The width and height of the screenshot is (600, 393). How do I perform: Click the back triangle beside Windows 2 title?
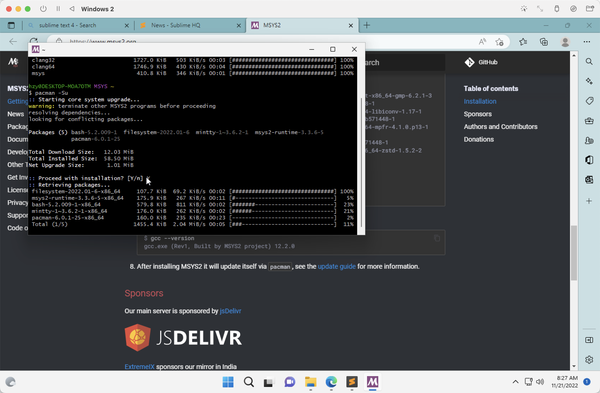pos(72,9)
